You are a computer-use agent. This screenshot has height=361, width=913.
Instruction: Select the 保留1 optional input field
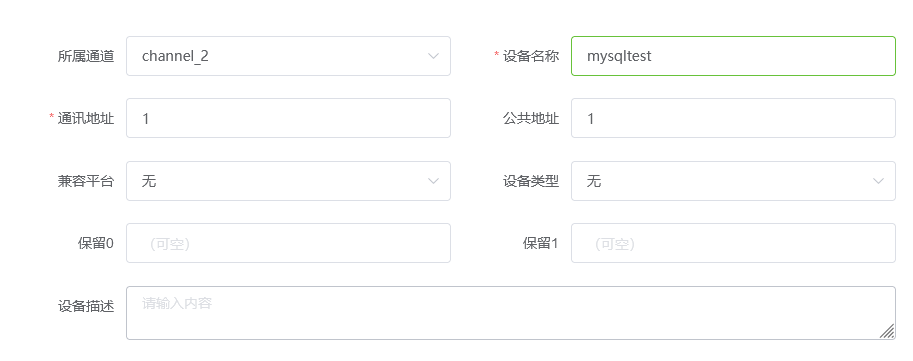[733, 243]
